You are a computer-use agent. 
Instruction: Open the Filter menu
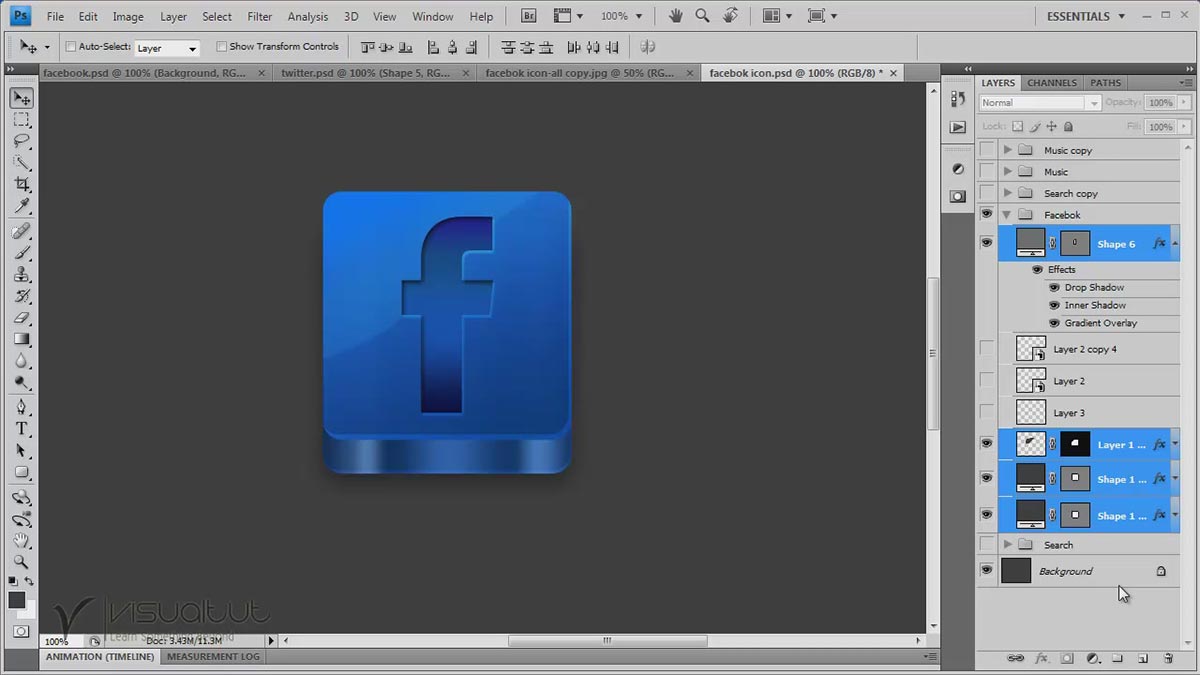click(259, 15)
